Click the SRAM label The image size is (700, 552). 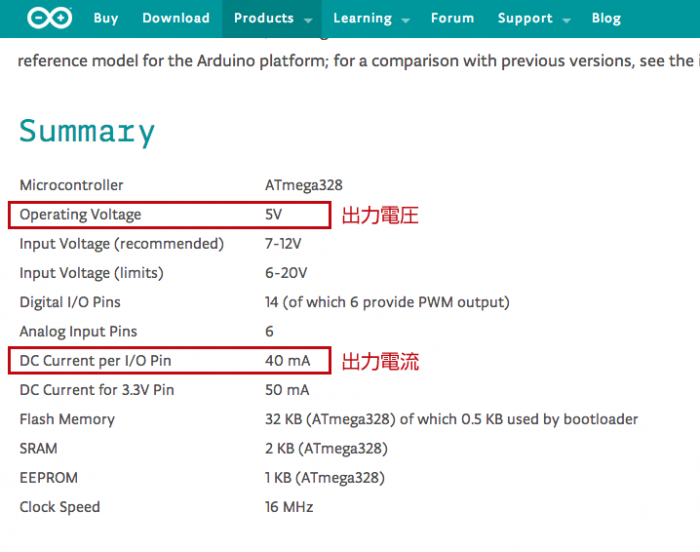38,448
